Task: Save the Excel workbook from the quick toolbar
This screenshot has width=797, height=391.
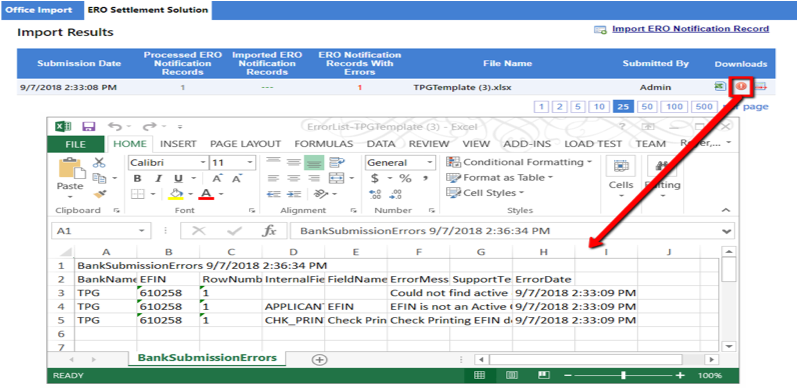Action: click(88, 127)
